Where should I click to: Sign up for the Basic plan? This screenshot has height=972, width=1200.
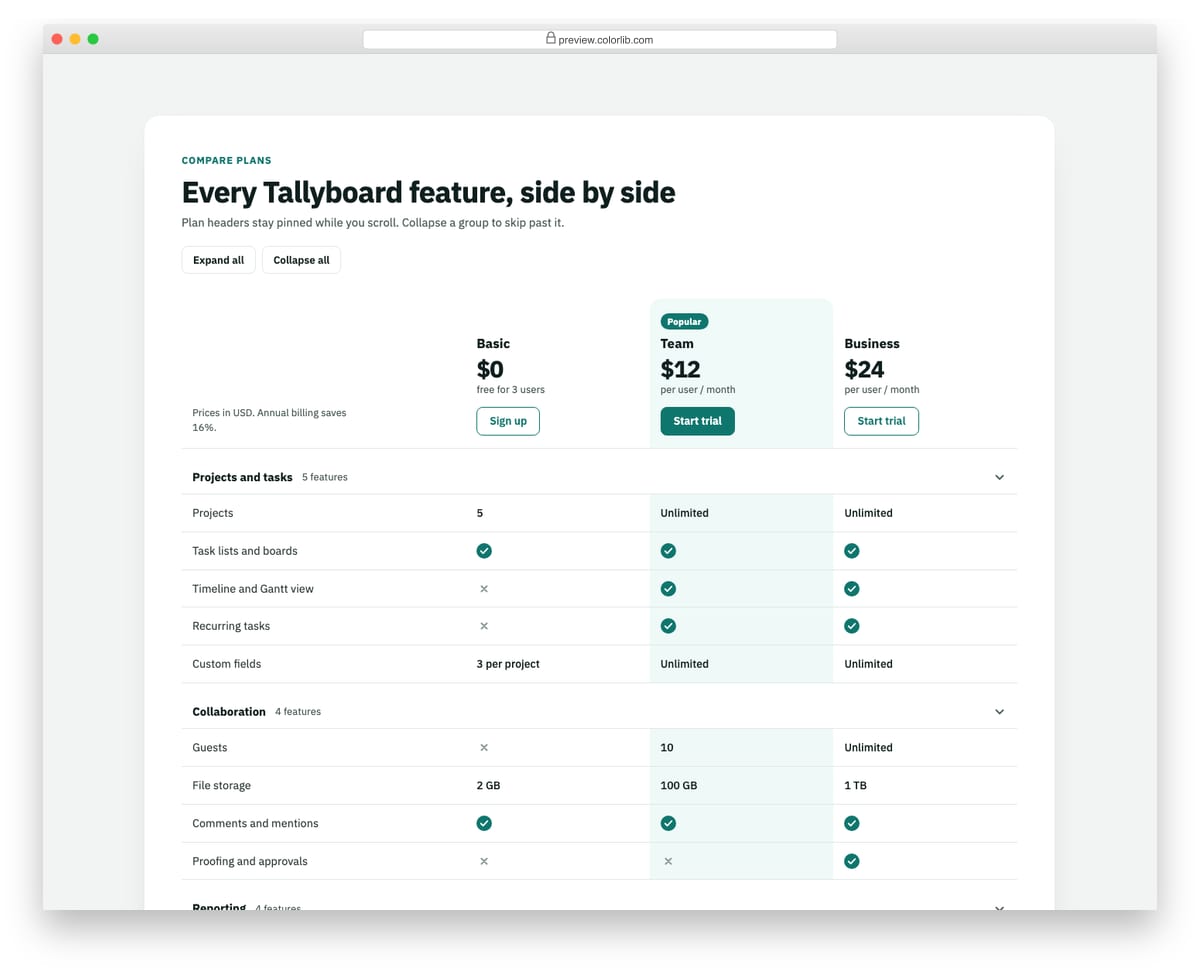[508, 421]
